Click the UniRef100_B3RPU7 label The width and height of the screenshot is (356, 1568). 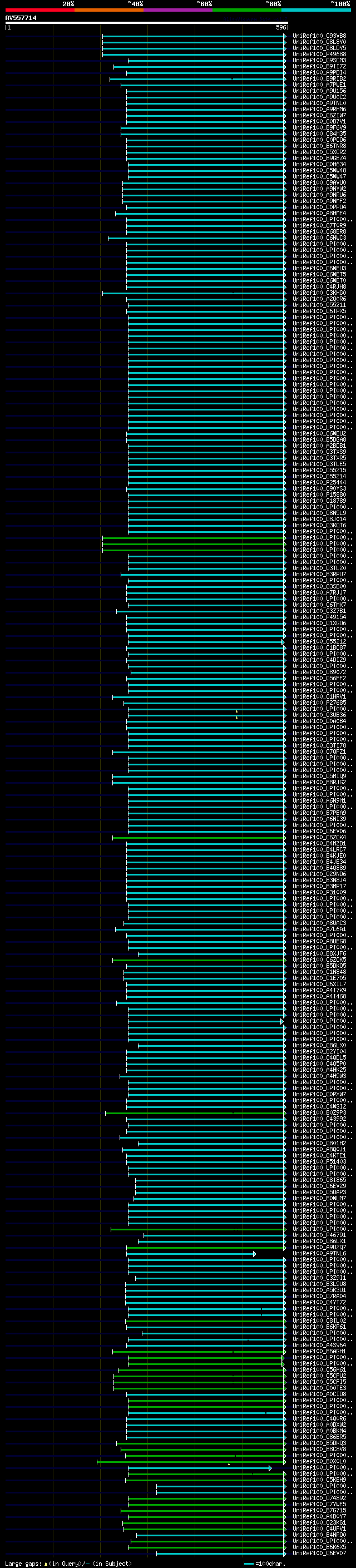tap(319, 574)
